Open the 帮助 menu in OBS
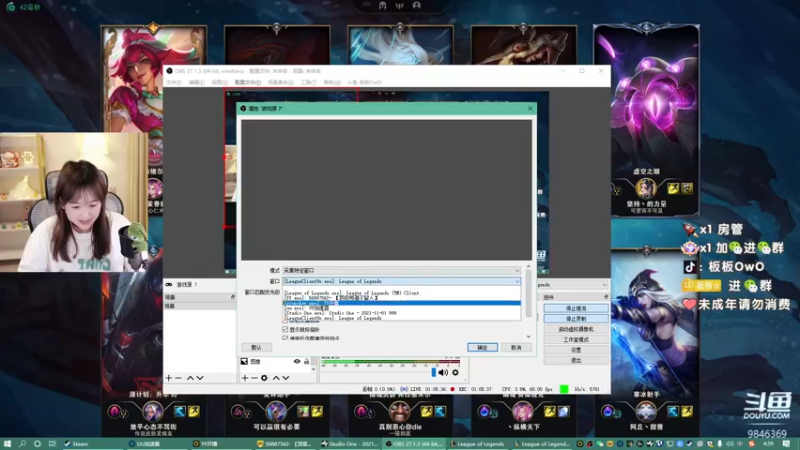Image resolution: width=800 pixels, height=450 pixels. pyautogui.click(x=332, y=82)
